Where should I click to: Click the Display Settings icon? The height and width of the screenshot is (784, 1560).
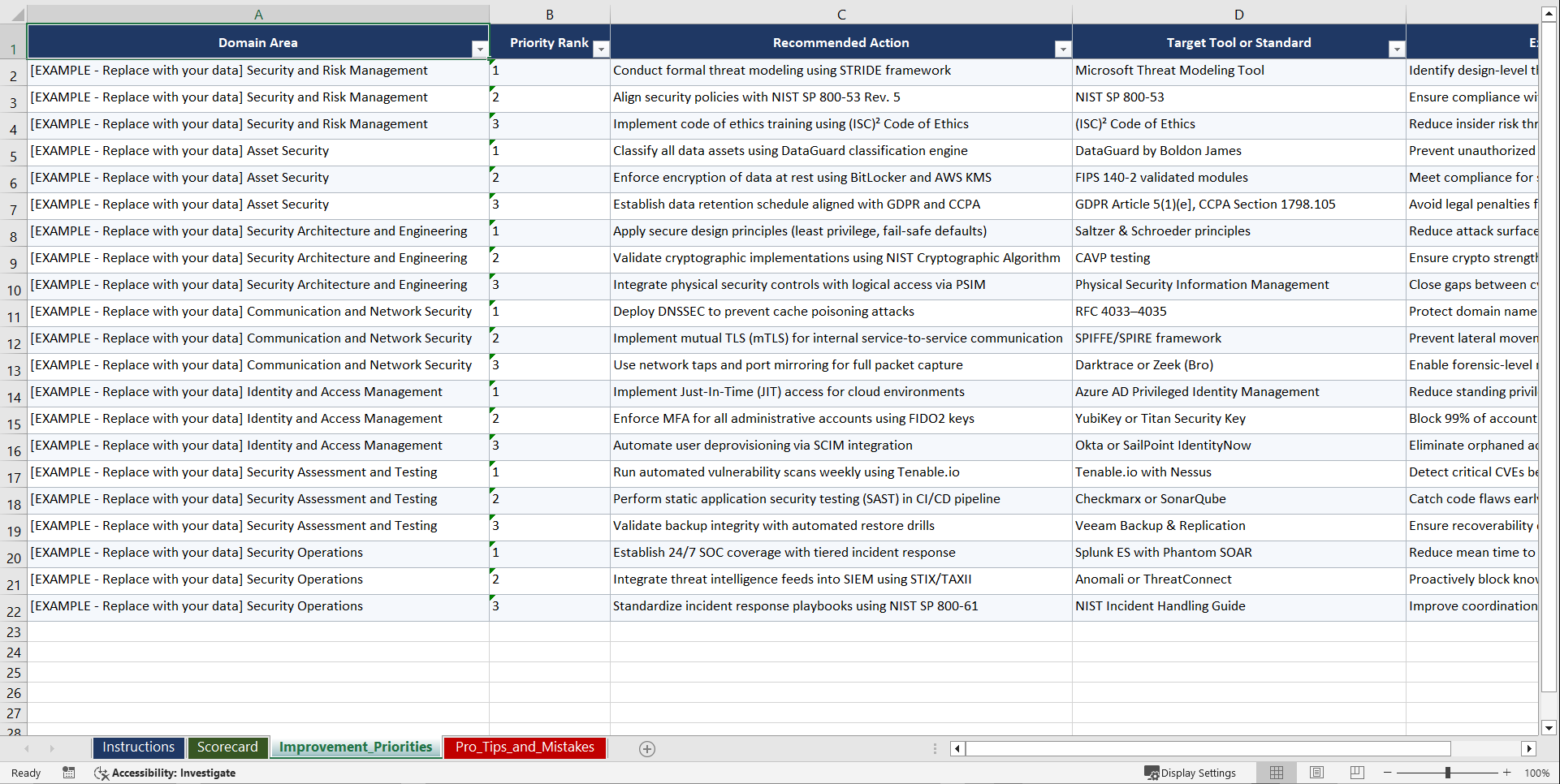click(1191, 773)
